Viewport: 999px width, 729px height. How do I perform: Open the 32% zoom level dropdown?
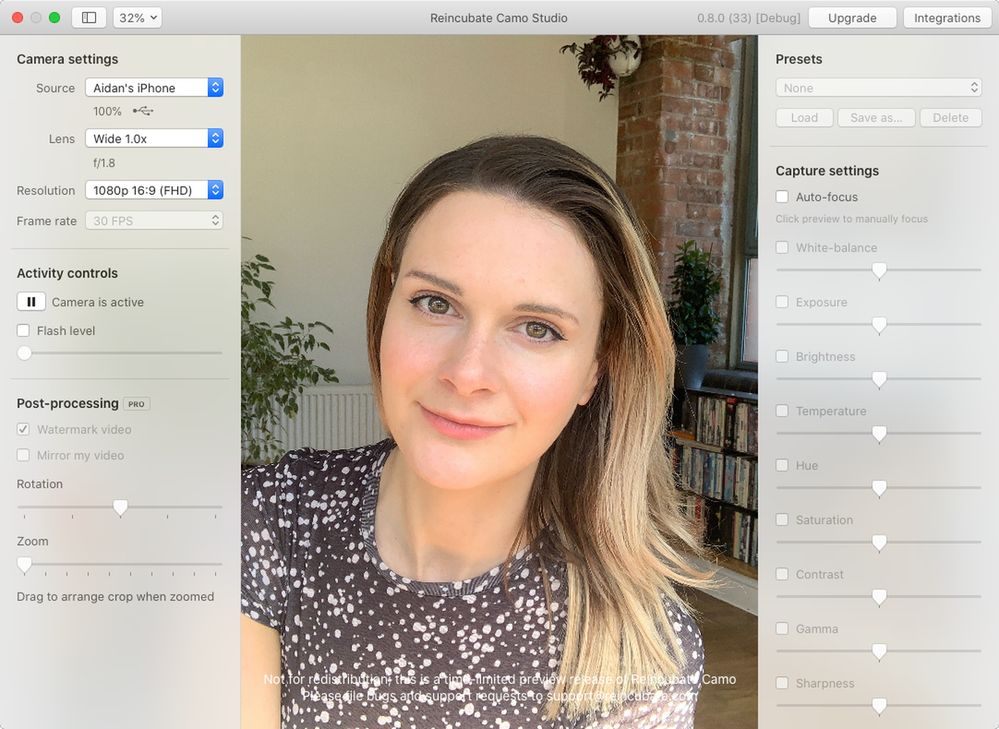click(x=137, y=18)
